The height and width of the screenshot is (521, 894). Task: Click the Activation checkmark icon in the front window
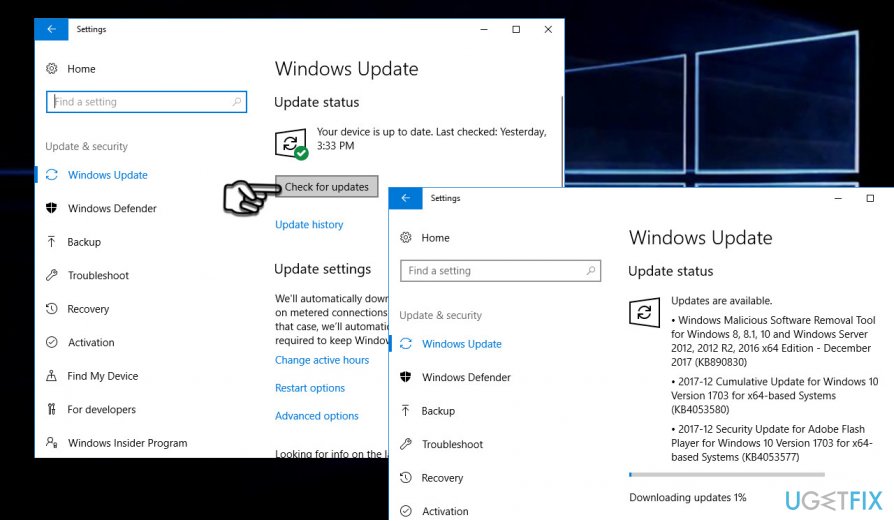pyautogui.click(x=405, y=511)
